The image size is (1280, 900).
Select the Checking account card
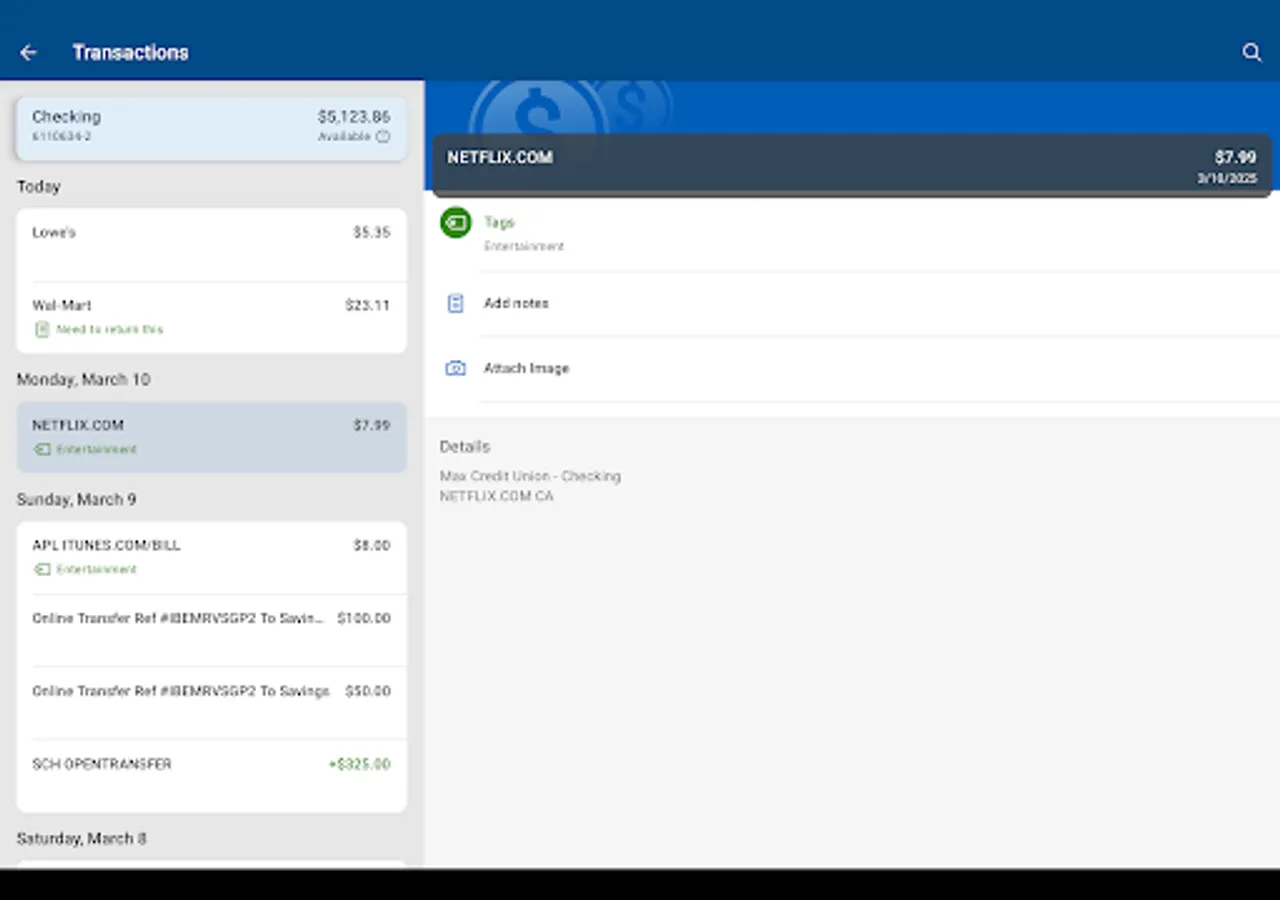click(211, 127)
